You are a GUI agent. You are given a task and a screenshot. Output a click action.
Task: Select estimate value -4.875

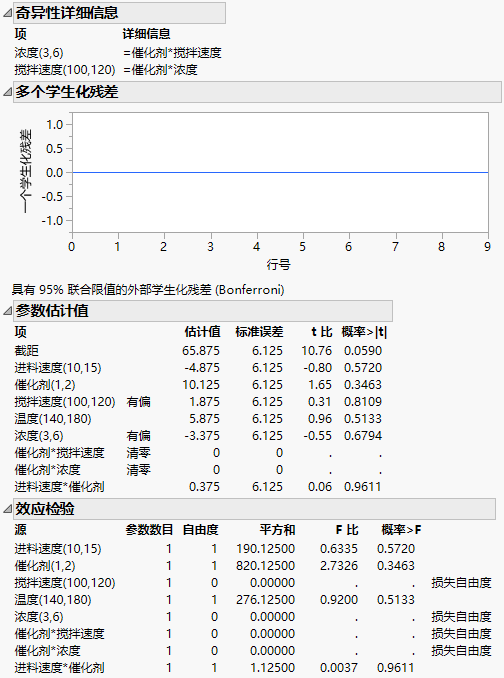point(202,368)
